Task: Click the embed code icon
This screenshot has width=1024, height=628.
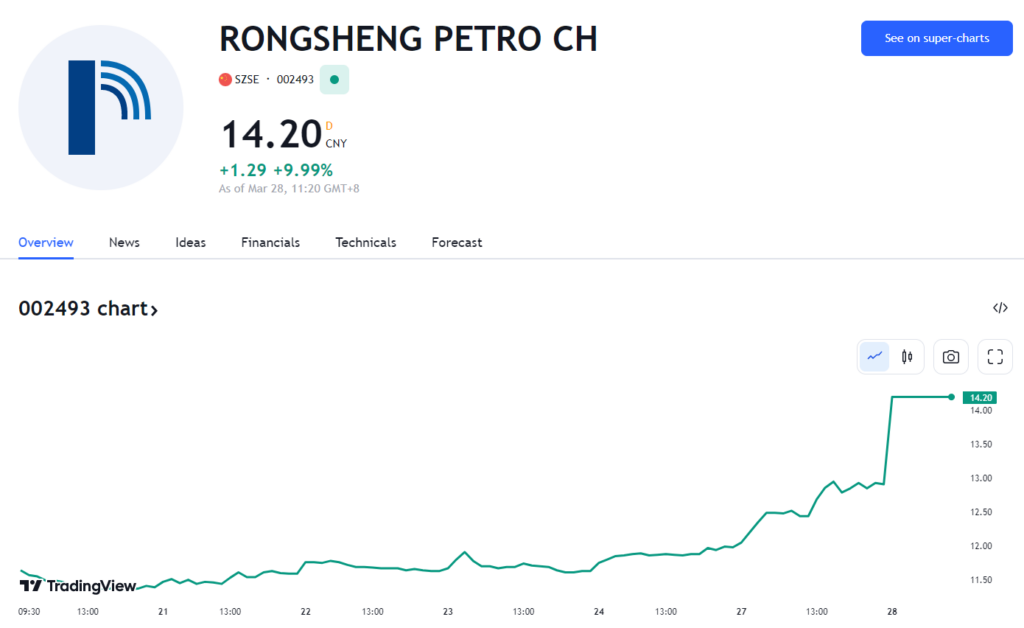Action: 1000,308
